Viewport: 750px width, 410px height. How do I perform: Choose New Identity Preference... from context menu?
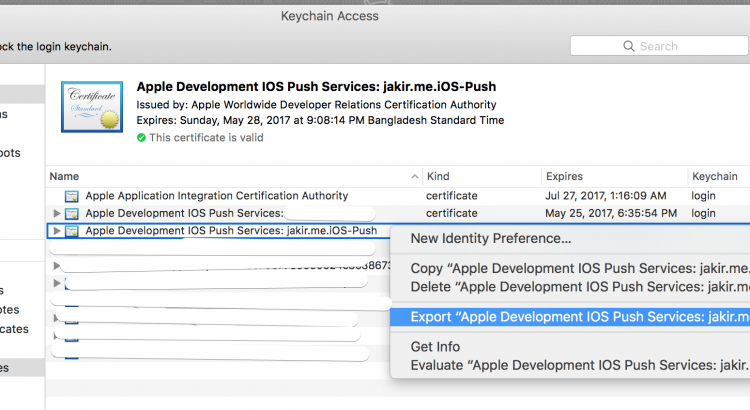[490, 238]
